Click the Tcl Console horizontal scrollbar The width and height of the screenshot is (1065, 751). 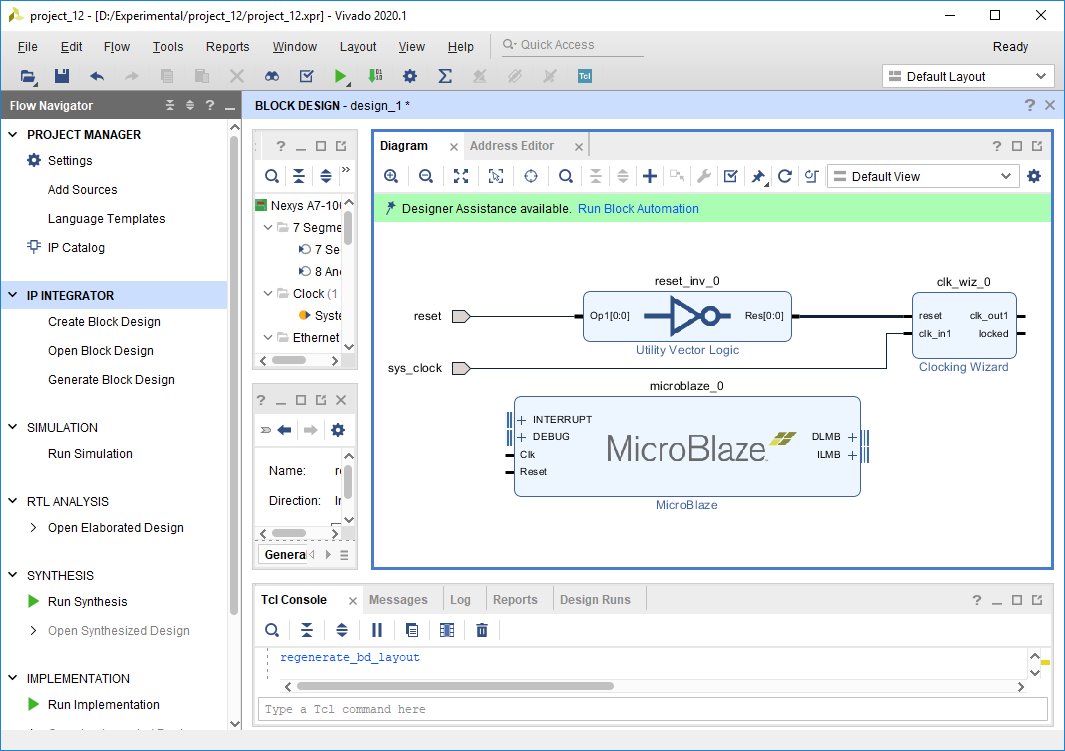[x=455, y=686]
